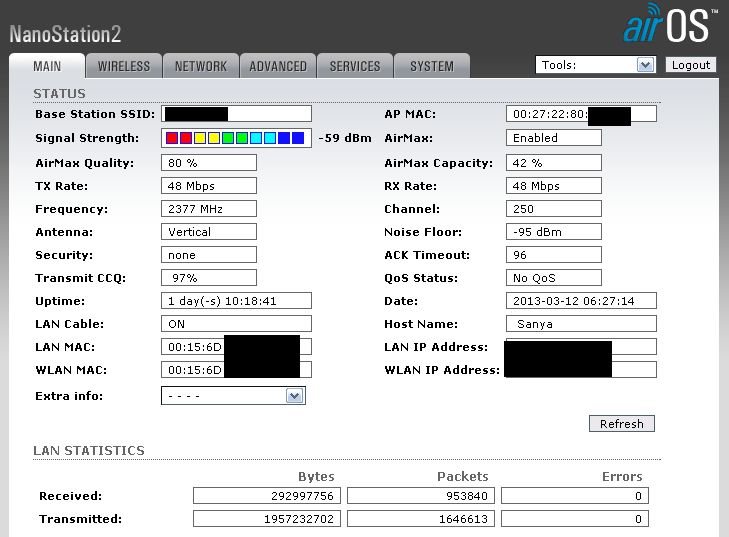Image resolution: width=729 pixels, height=537 pixels.
Task: Click the LAN Cable ON value
Action: [236, 324]
